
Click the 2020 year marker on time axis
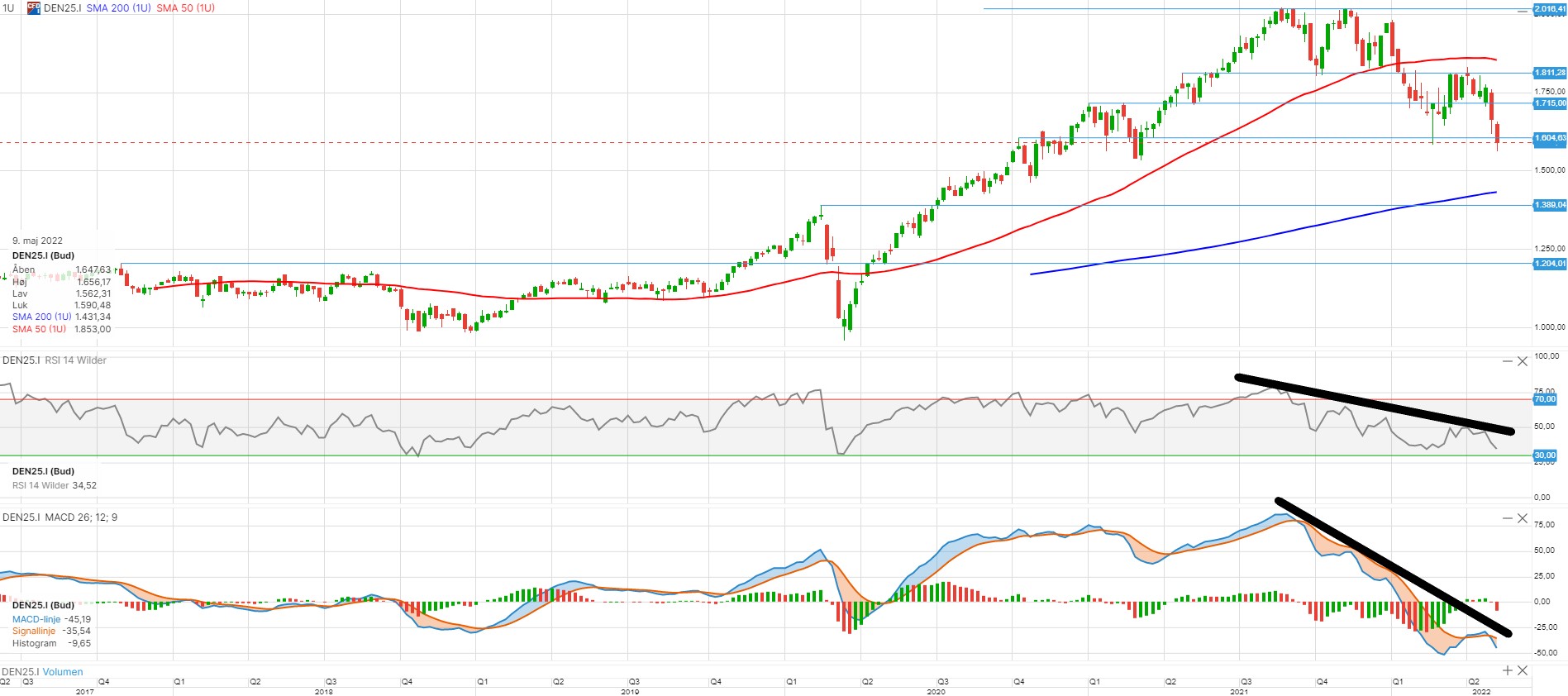pos(936,692)
